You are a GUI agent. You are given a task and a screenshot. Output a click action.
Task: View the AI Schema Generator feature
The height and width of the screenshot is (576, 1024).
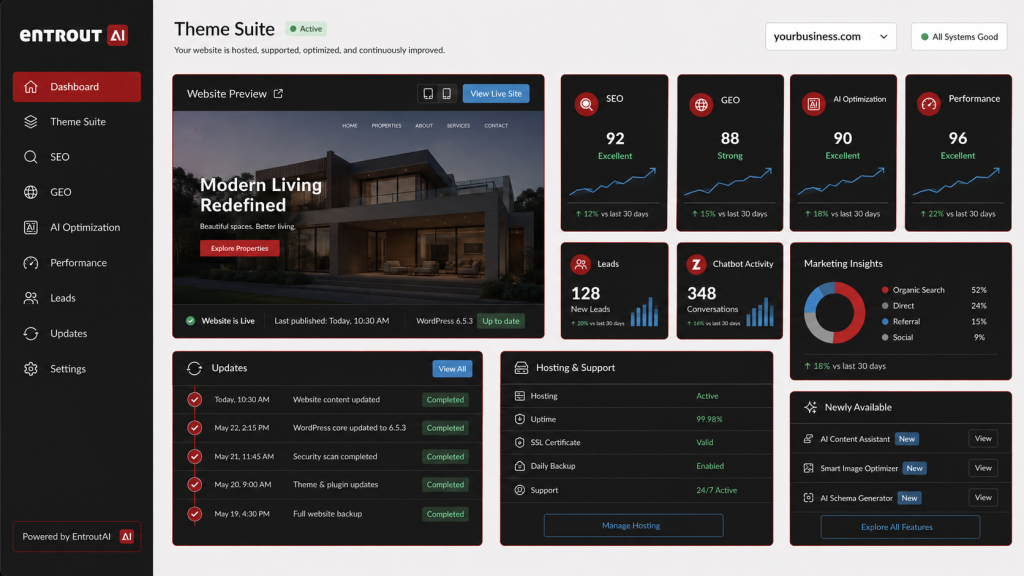click(983, 498)
